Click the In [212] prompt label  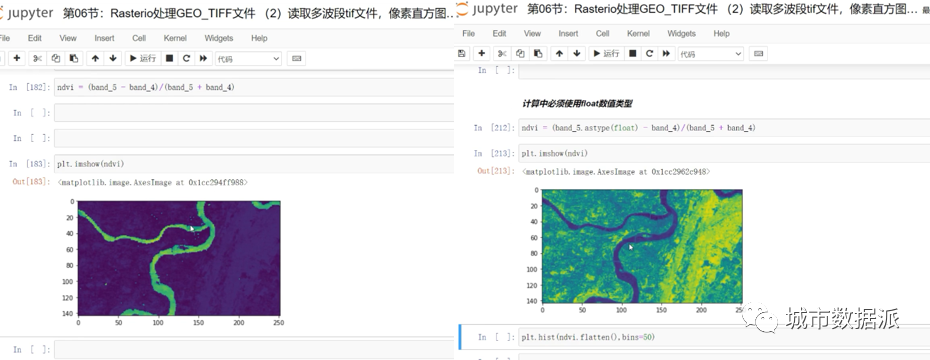[495, 128]
